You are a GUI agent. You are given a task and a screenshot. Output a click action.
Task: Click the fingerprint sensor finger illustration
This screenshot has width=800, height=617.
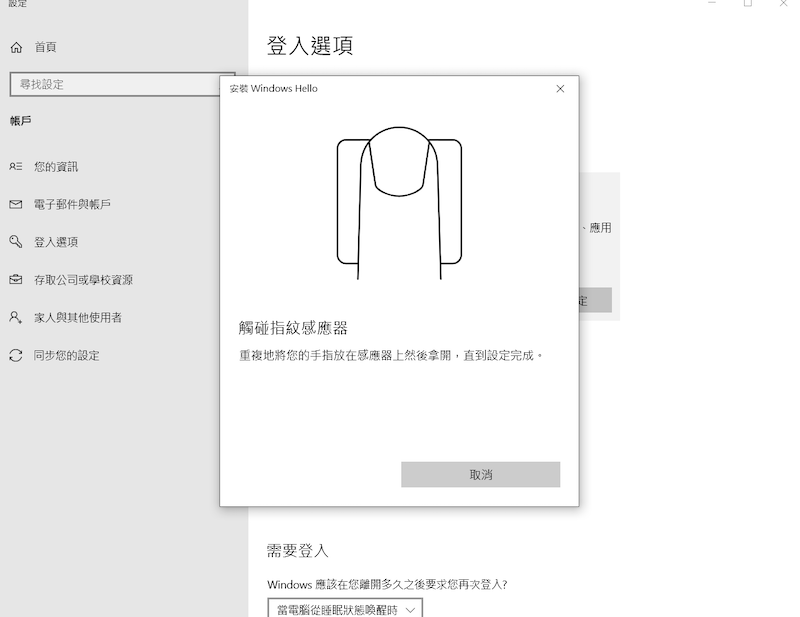pos(399,203)
